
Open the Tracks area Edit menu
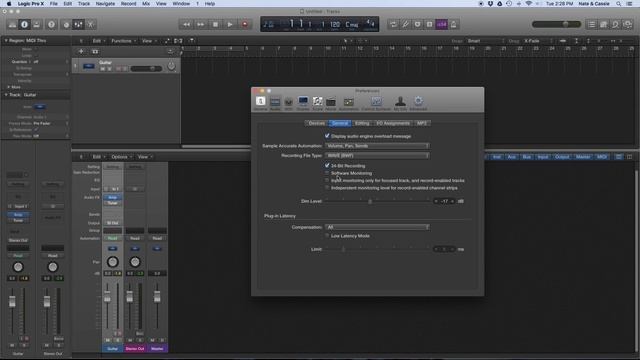(x=98, y=41)
